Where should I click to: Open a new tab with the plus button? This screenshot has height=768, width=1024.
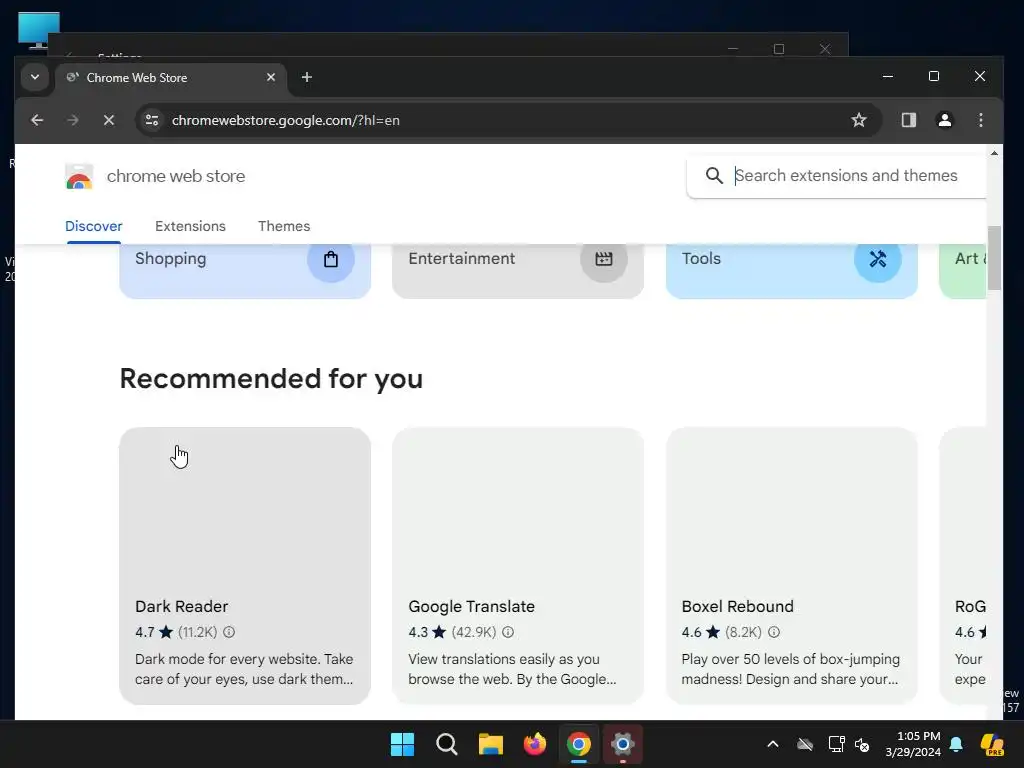click(x=307, y=78)
